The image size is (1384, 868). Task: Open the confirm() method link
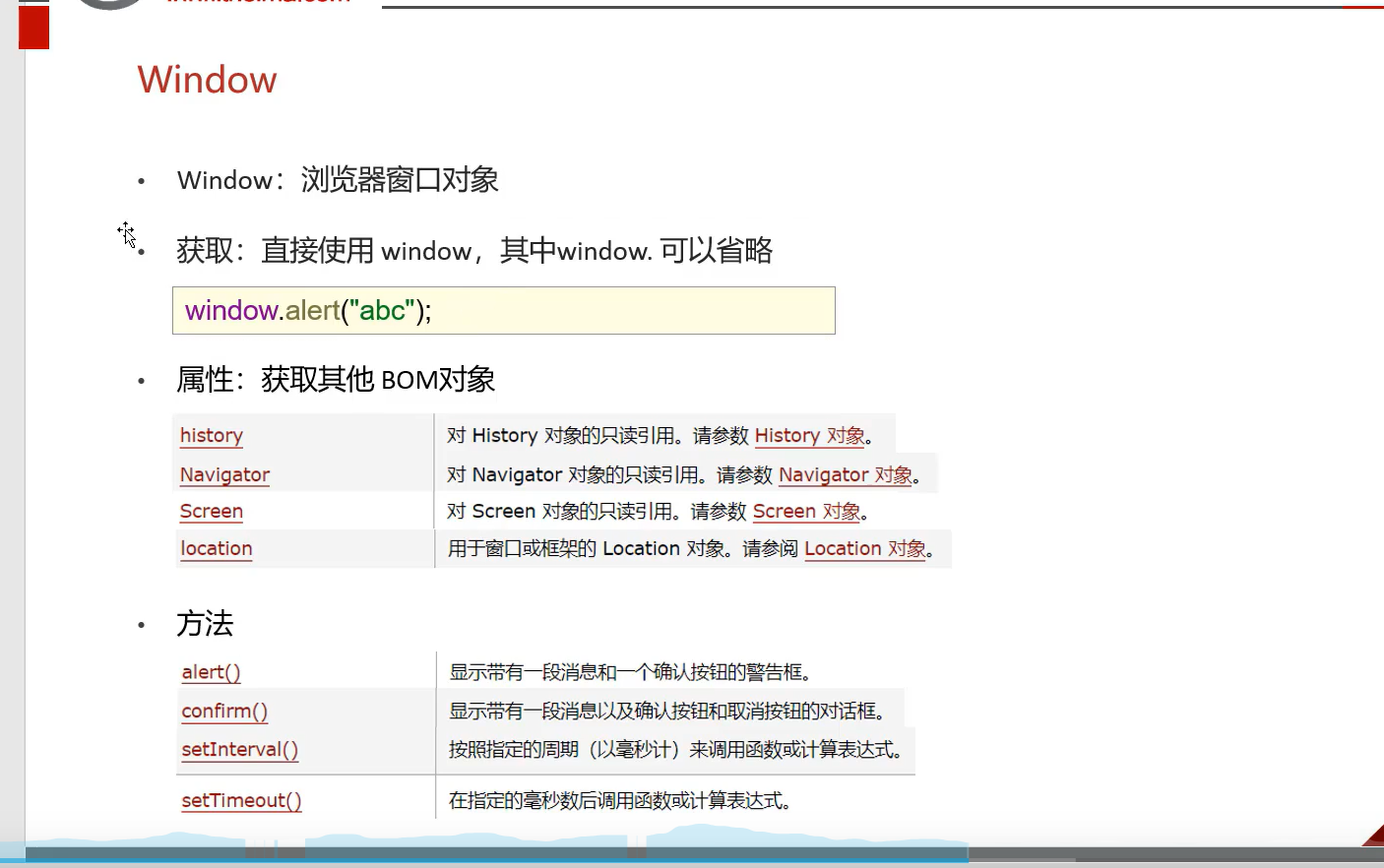(224, 711)
